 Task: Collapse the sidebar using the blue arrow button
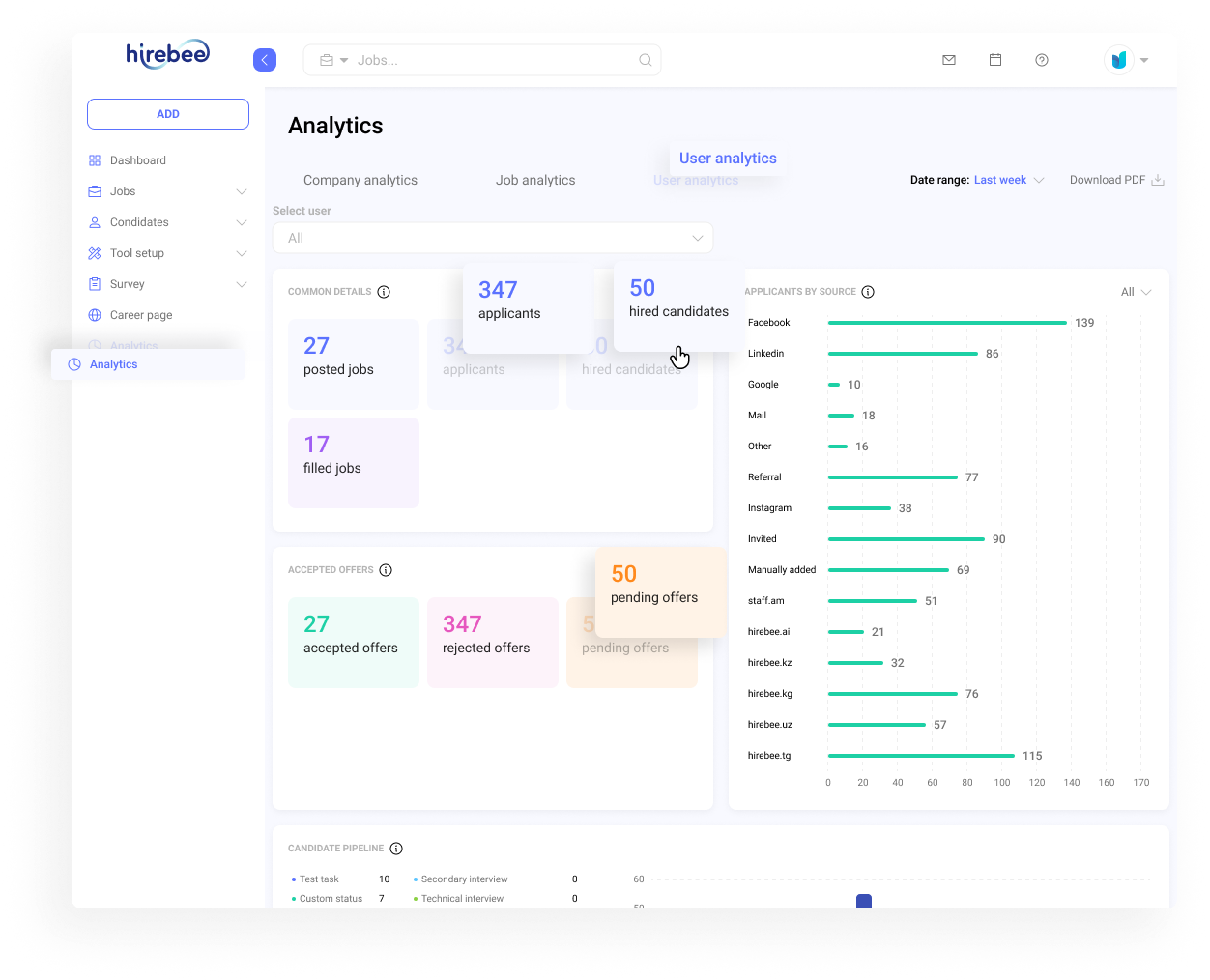[x=264, y=60]
